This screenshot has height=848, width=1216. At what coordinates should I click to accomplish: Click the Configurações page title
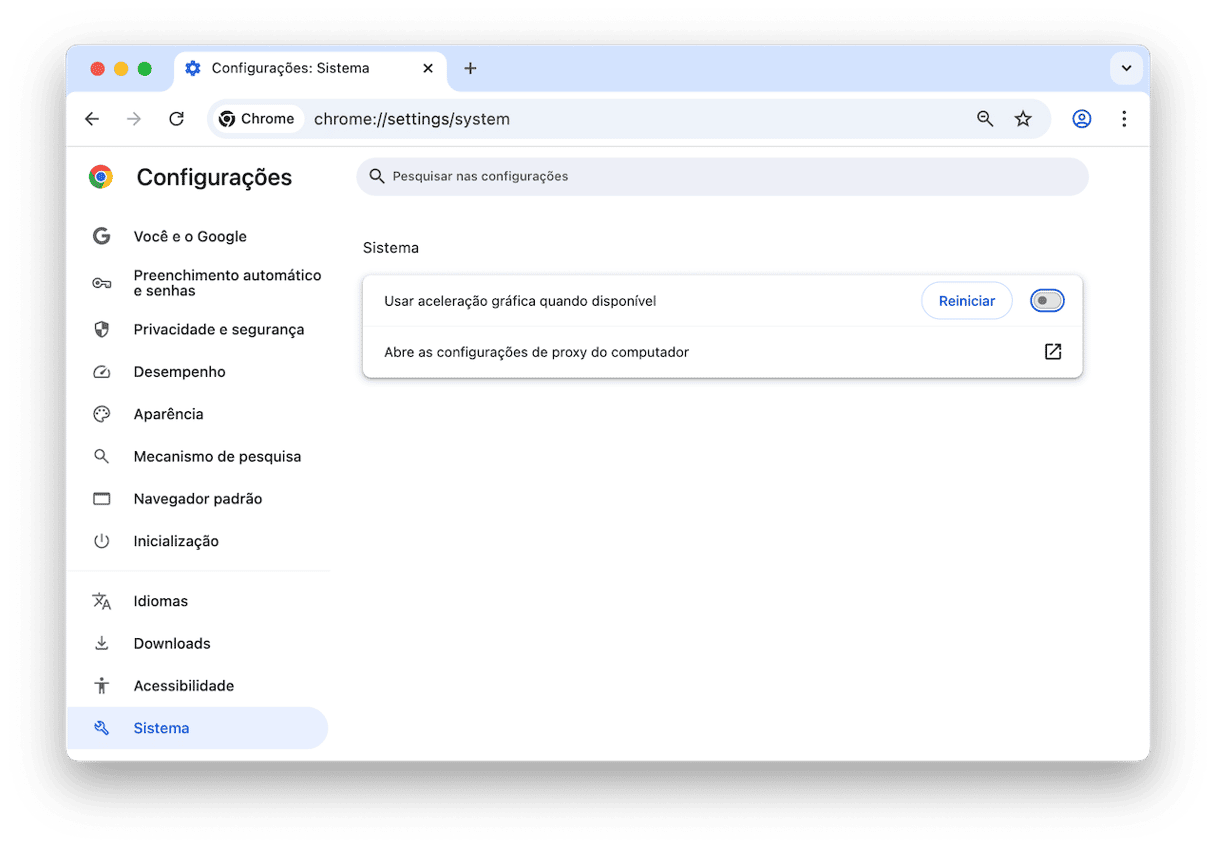pyautogui.click(x=214, y=178)
